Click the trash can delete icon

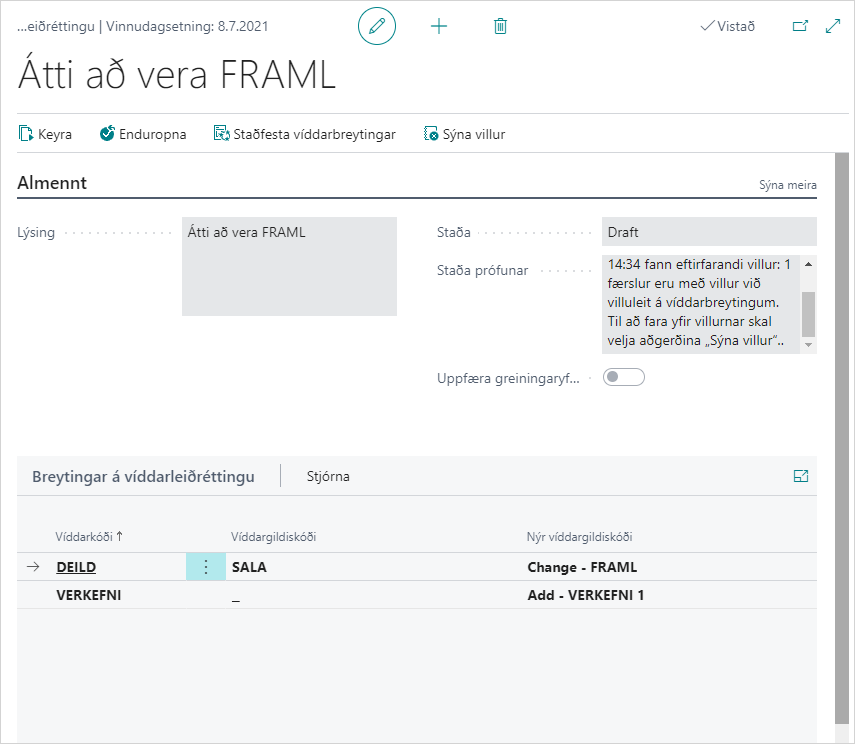pos(500,27)
